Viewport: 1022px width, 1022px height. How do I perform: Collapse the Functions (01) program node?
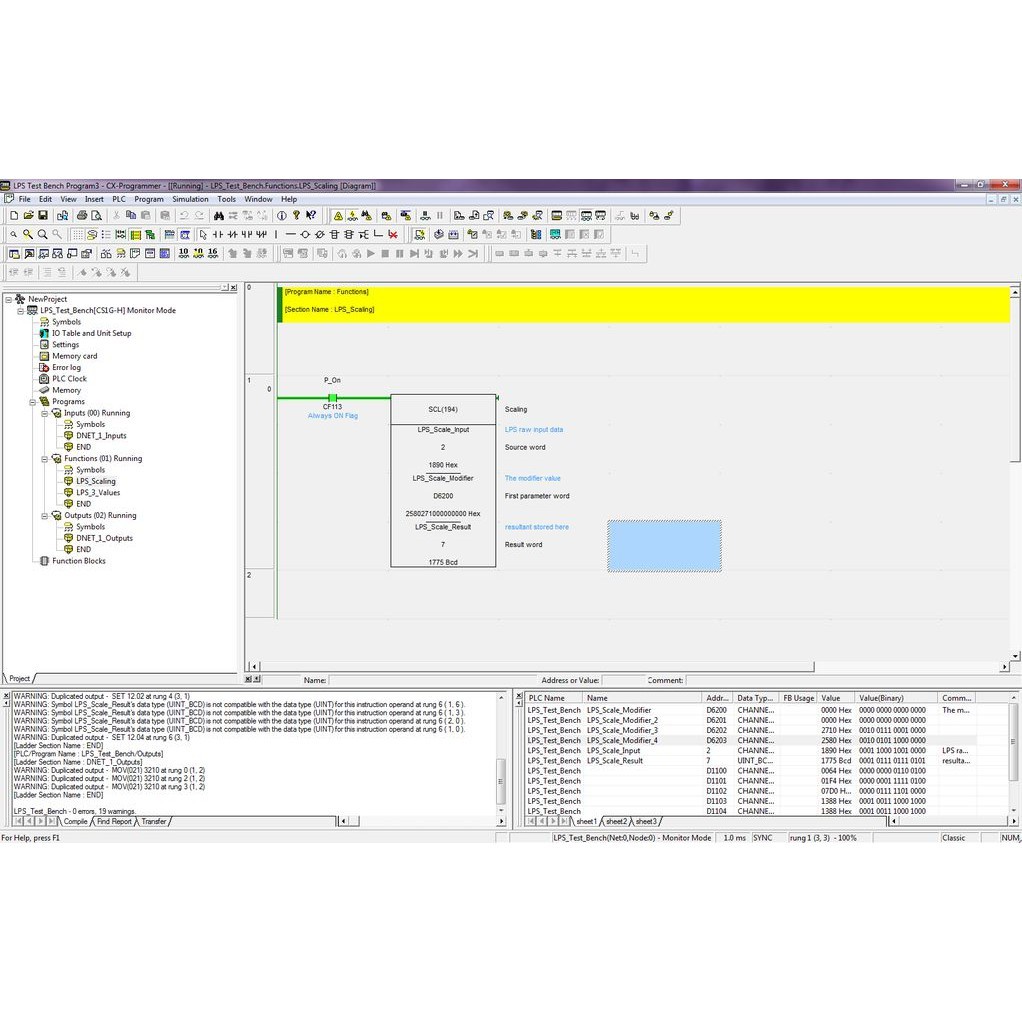tap(44, 459)
